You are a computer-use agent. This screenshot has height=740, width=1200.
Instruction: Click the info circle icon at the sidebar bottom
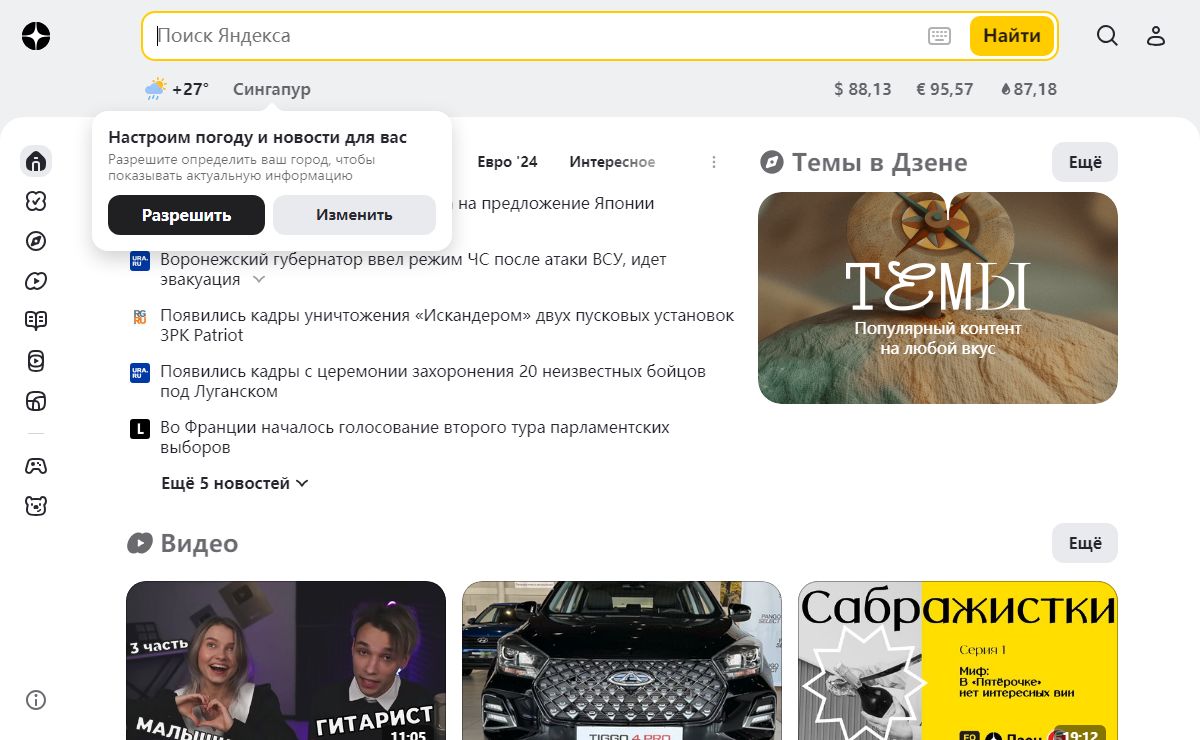tap(36, 700)
